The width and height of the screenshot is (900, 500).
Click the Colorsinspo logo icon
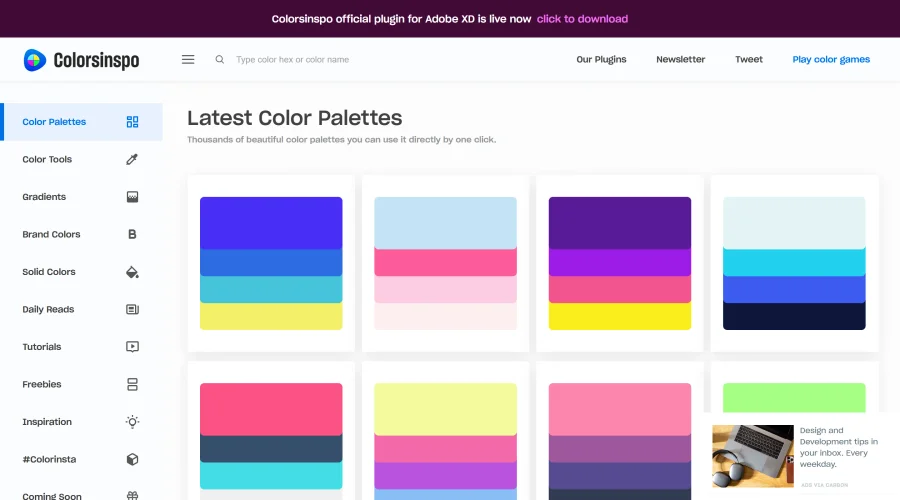click(34, 60)
